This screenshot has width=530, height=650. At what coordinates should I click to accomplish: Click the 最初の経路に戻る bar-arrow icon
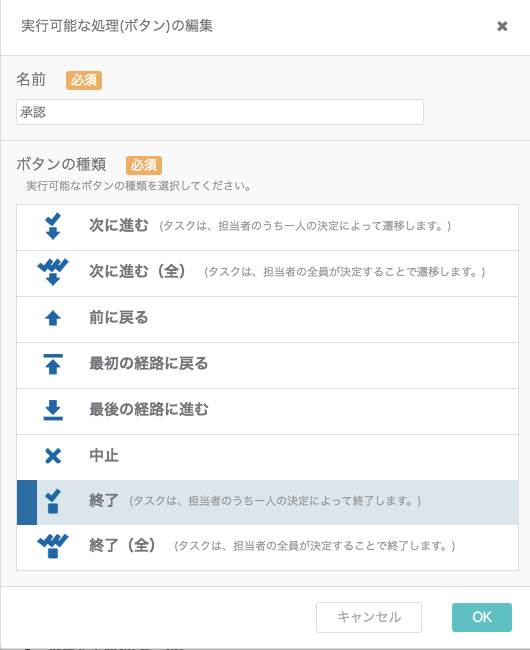coord(53,364)
